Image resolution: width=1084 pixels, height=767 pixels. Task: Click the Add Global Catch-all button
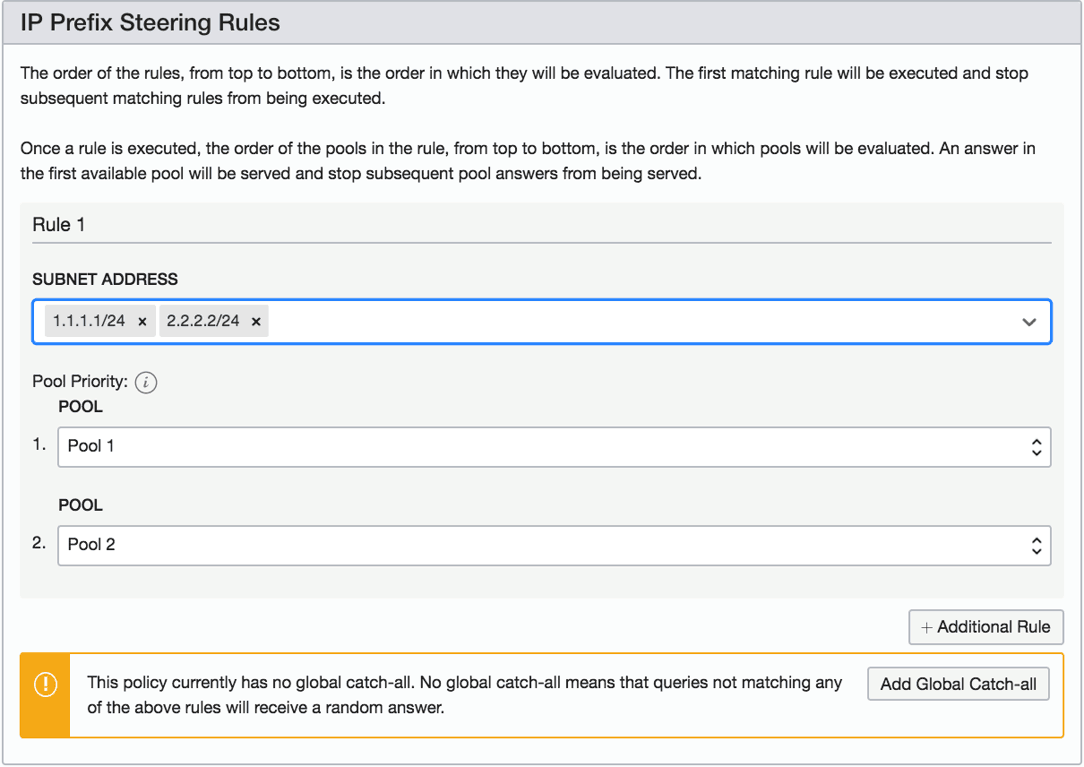coord(957,684)
